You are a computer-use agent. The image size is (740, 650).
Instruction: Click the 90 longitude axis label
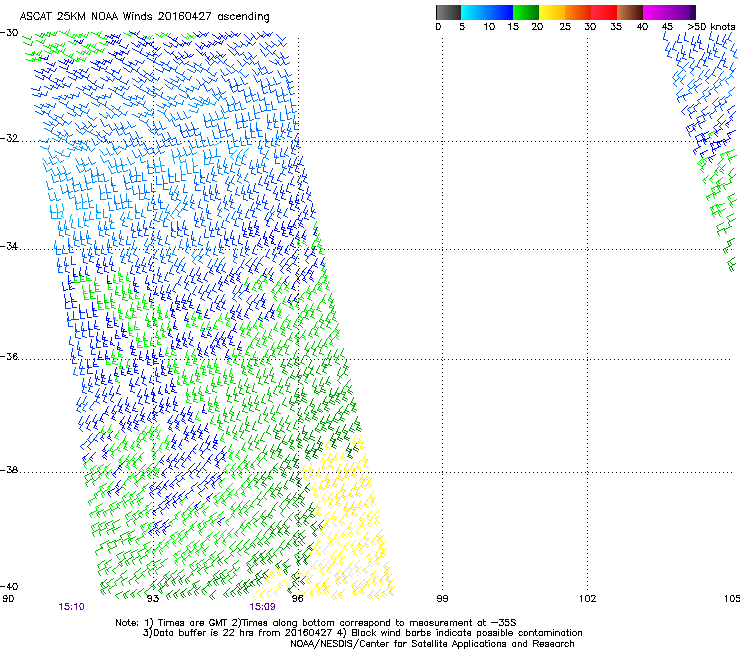pos(8,599)
